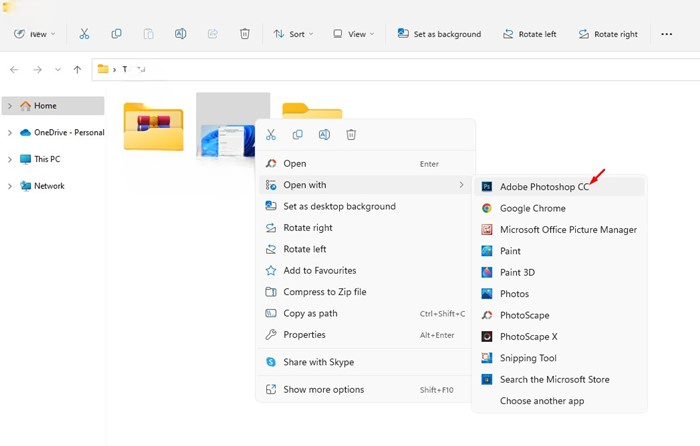The width and height of the screenshot is (700, 446).
Task: Select the Windows 11 image thumbnail
Action: tap(226, 141)
